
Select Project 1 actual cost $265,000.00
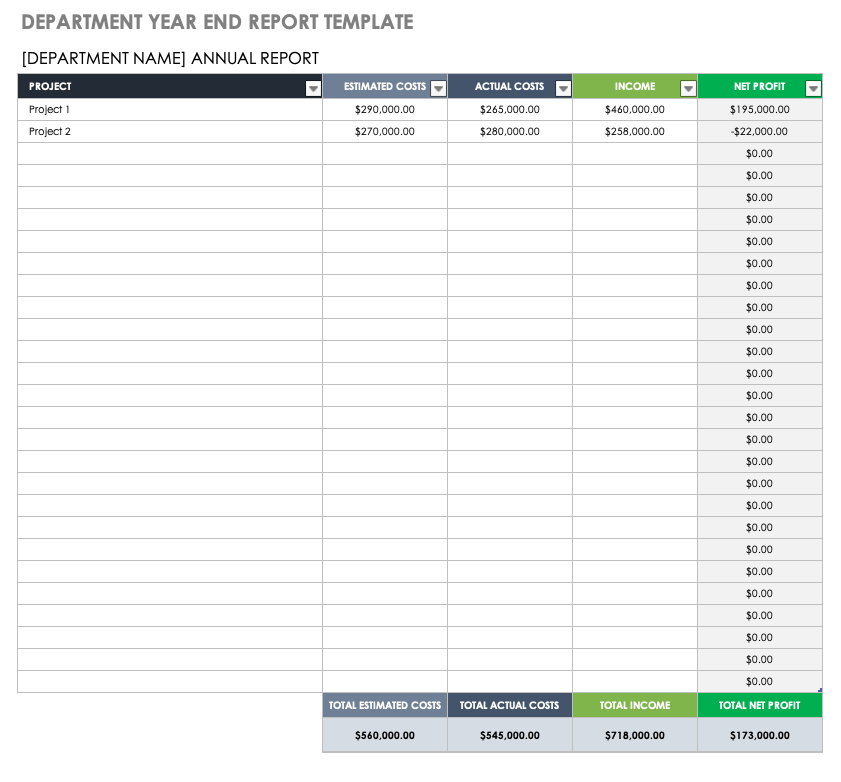tap(510, 110)
